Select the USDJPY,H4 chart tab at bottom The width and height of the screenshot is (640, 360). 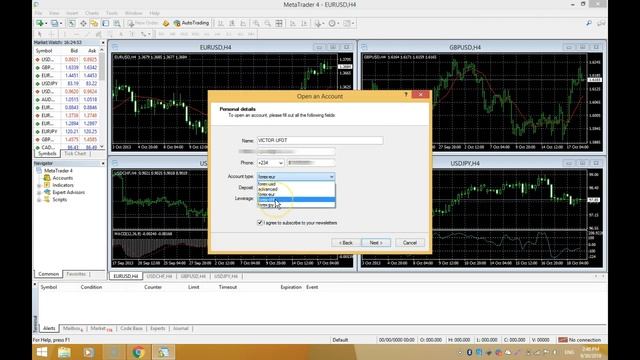point(226,276)
